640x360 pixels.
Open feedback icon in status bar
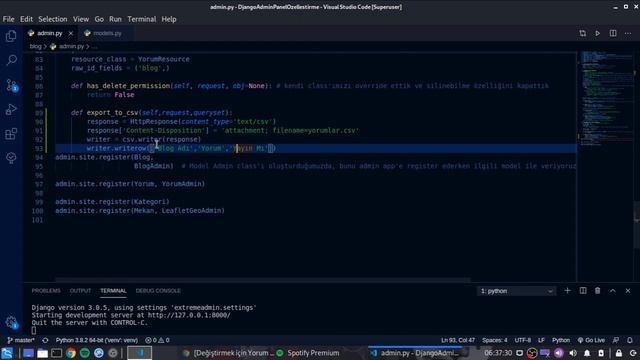point(616,340)
